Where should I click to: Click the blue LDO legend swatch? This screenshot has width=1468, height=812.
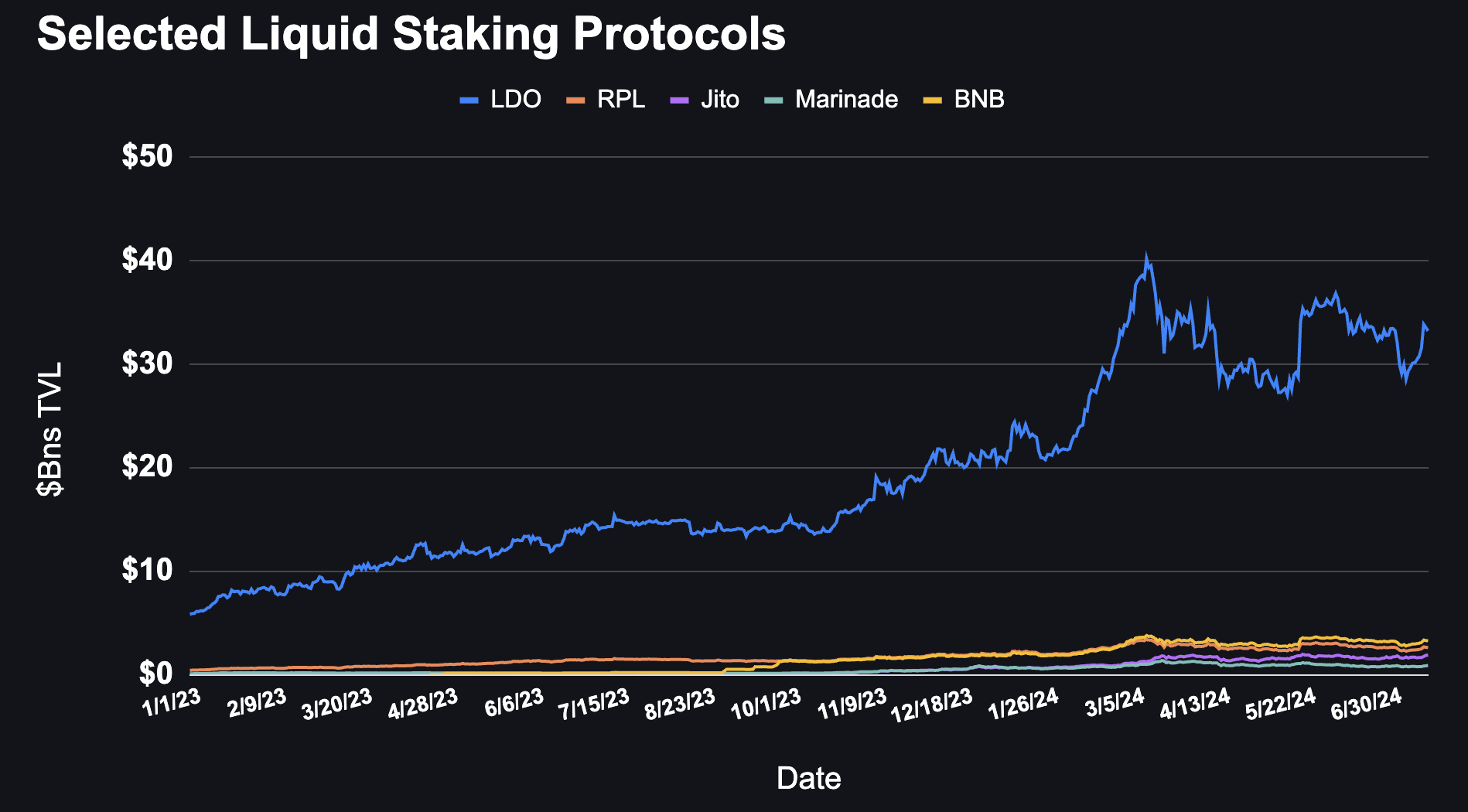pos(469,101)
